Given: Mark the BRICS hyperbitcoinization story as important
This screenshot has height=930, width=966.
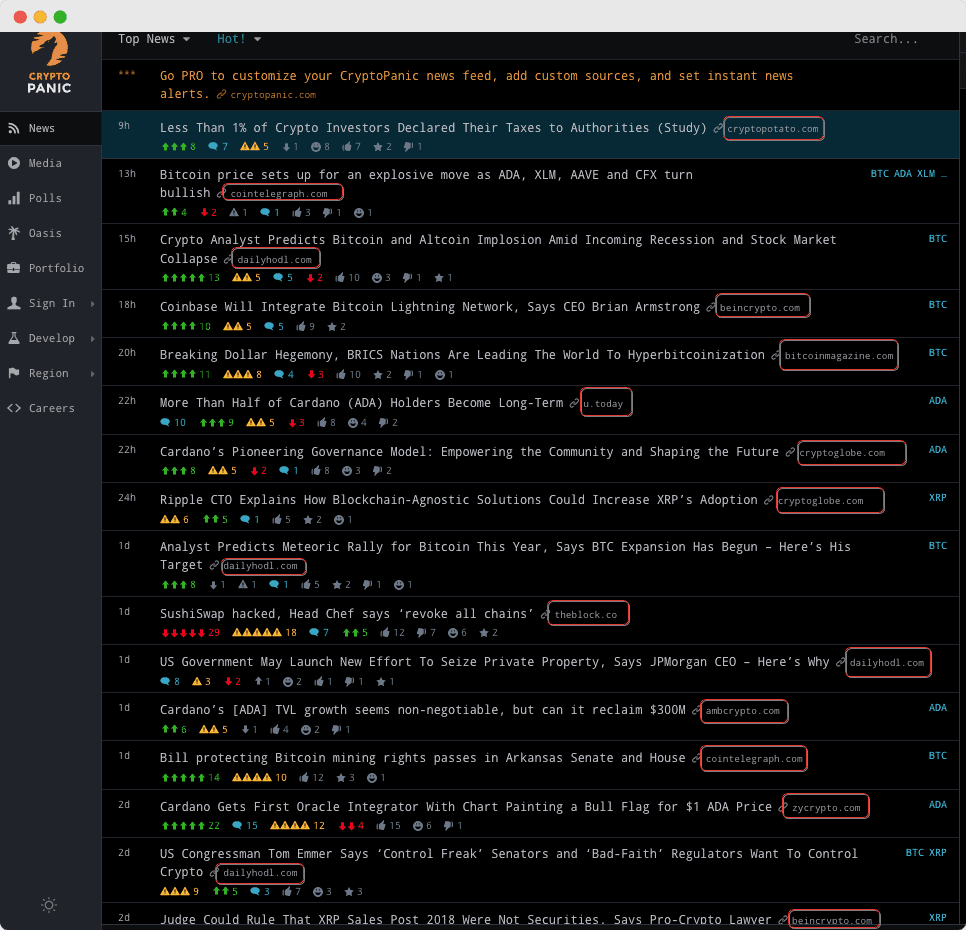Looking at the screenshot, I should click(x=237, y=375).
